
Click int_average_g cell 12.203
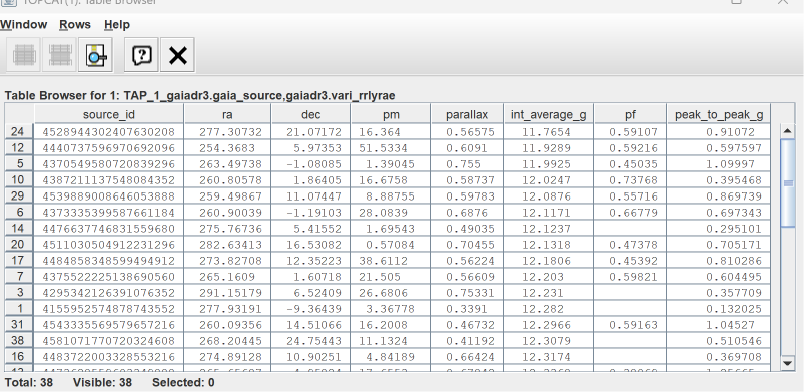pos(549,277)
